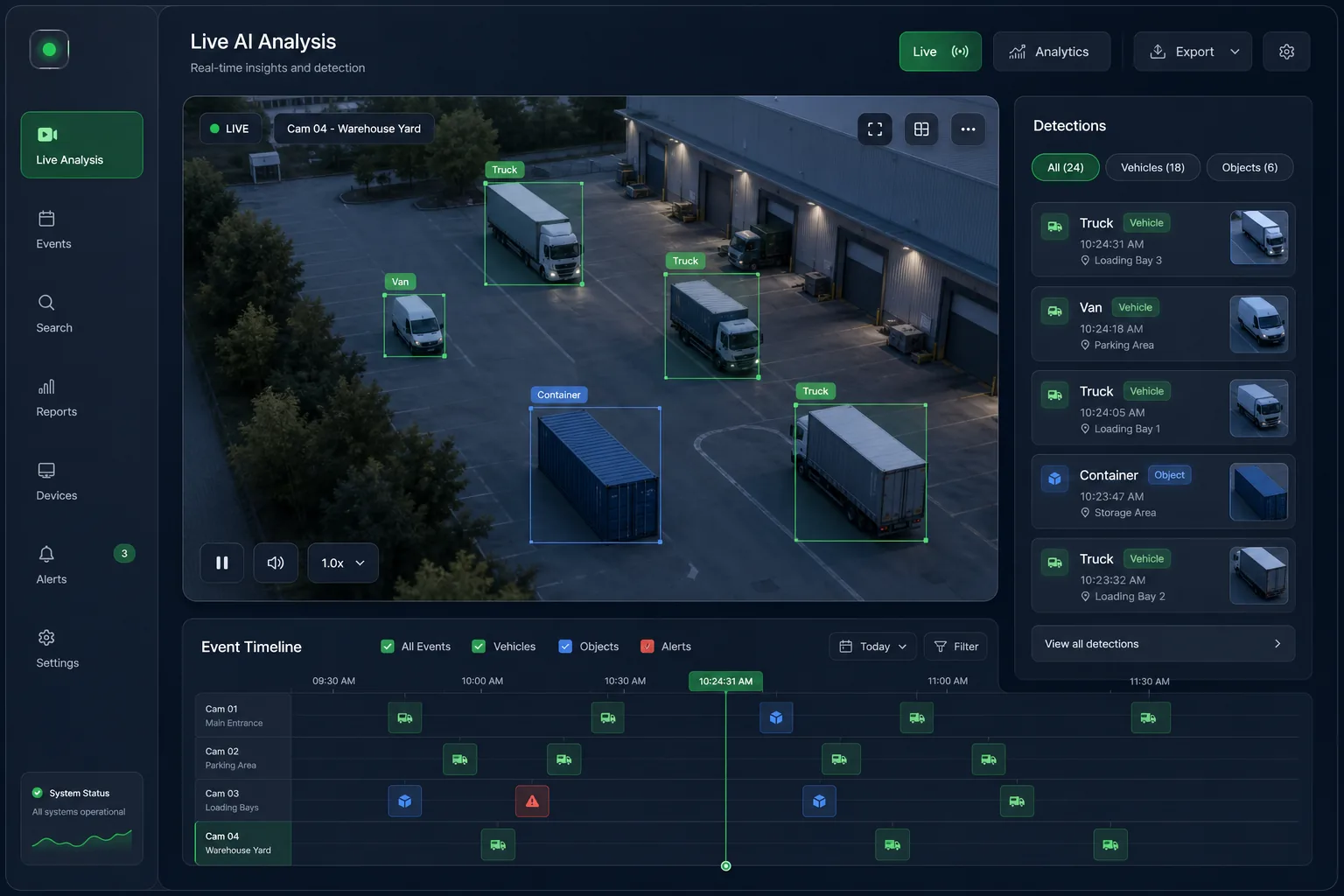Toggle the All Events checkbox
This screenshot has height=896, width=1344.
pyautogui.click(x=388, y=647)
